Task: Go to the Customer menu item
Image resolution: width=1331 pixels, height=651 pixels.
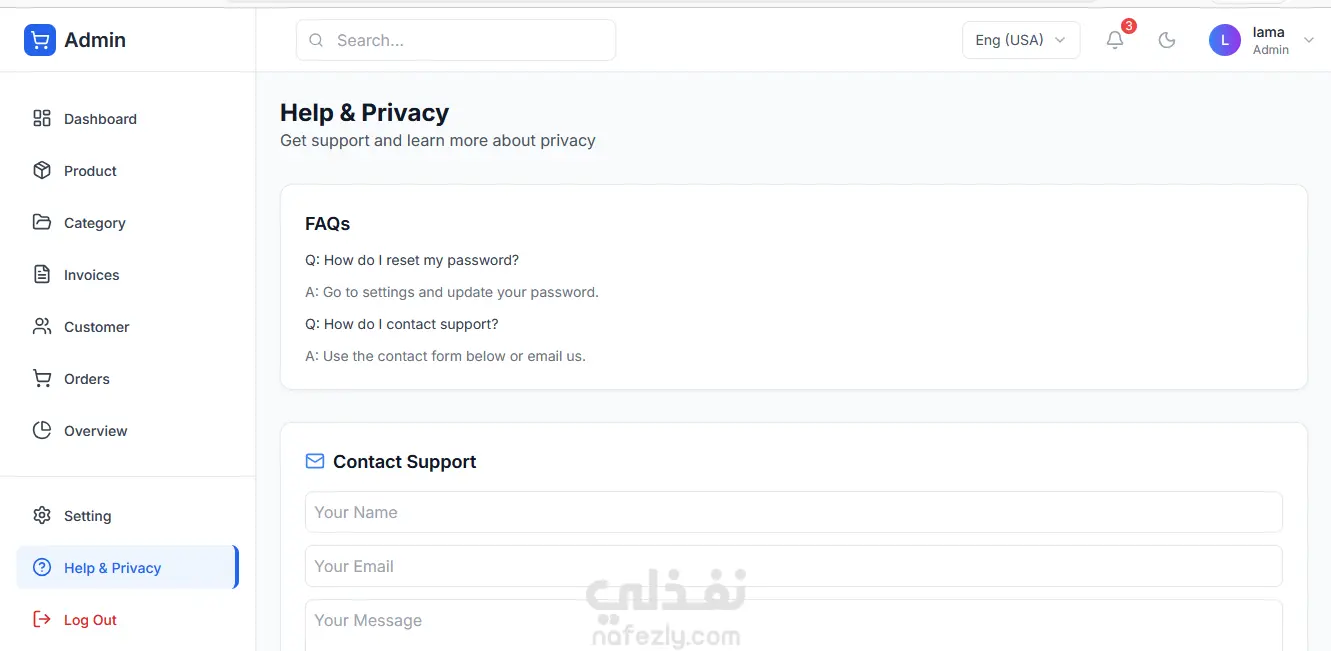Action: click(x=96, y=327)
